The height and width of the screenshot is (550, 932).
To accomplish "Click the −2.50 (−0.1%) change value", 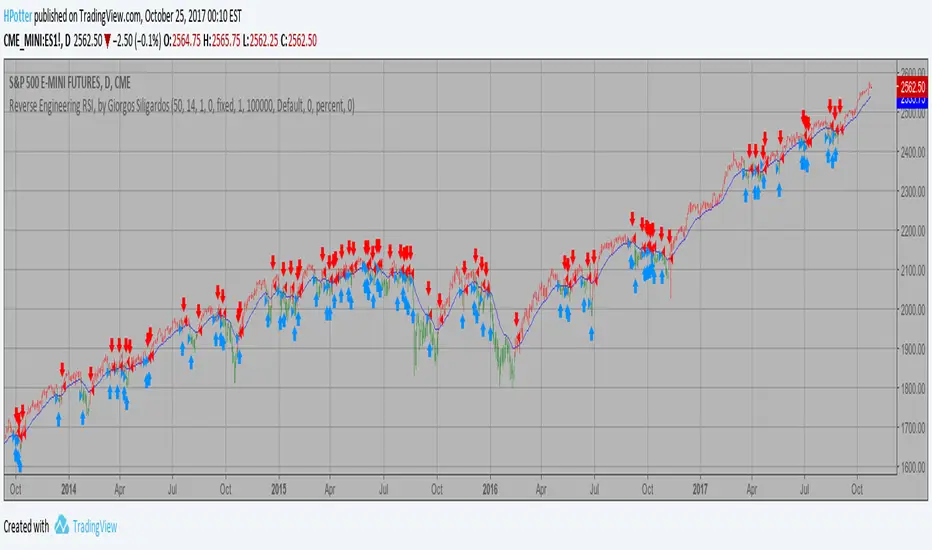I will pos(137,41).
